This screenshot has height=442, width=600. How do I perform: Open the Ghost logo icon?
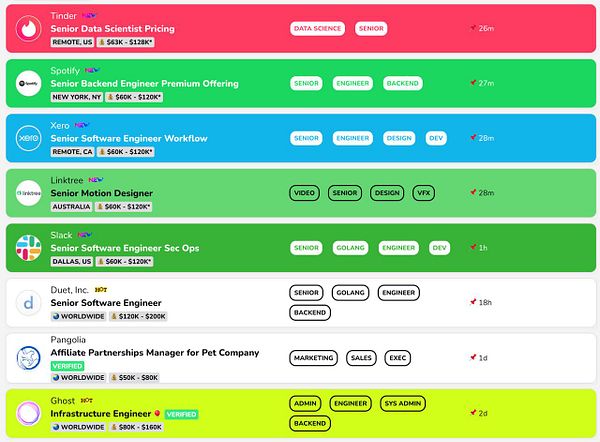tap(28, 413)
